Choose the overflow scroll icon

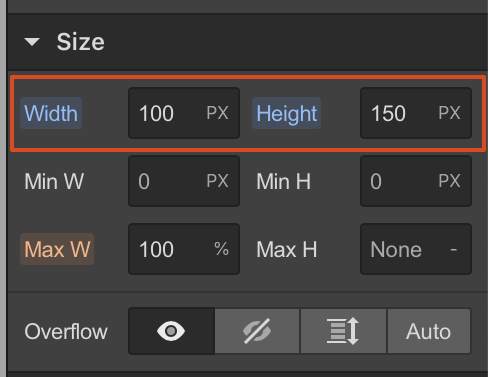pos(343,331)
